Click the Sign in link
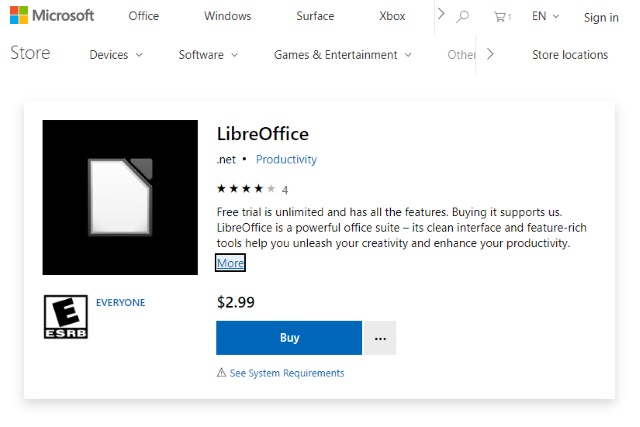The width and height of the screenshot is (640, 427). point(601,17)
